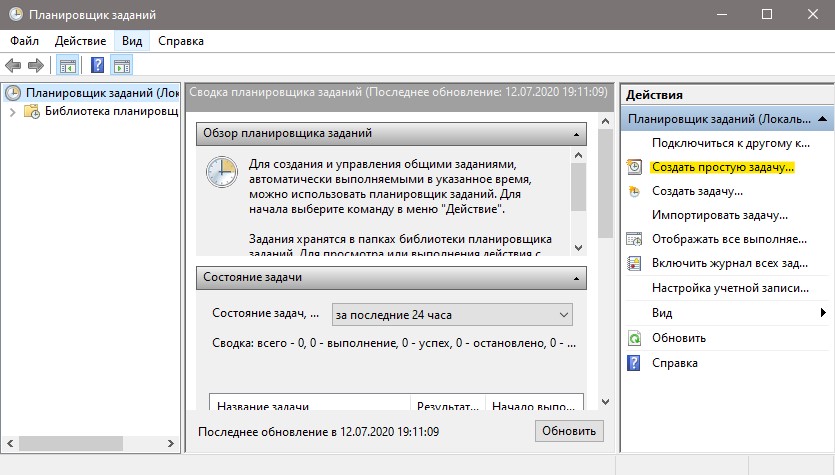
Task: Open the 'за последние 24 часа' dropdown
Action: (452, 315)
